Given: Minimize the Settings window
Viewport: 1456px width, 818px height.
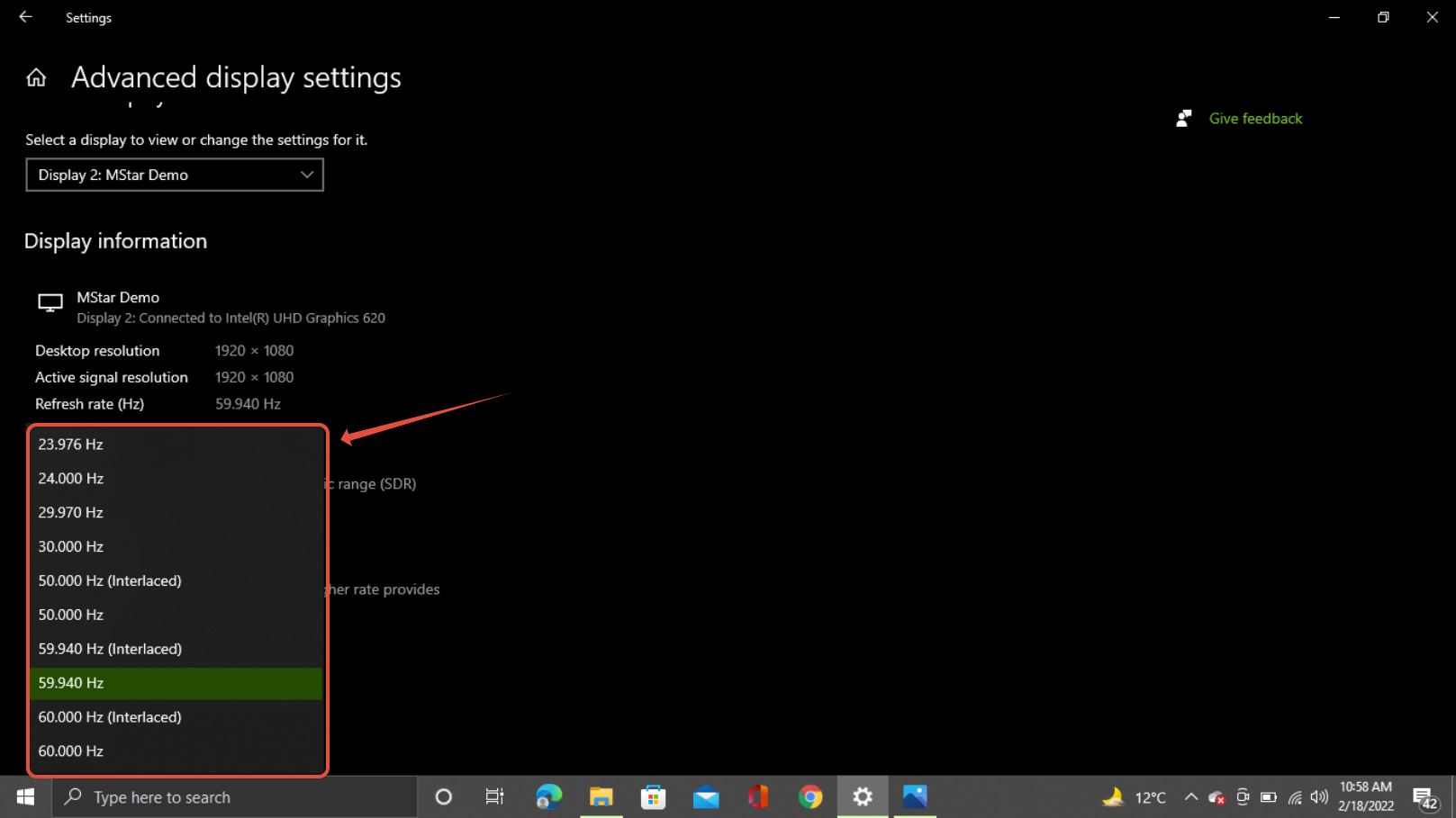Looking at the screenshot, I should pyautogui.click(x=1334, y=17).
